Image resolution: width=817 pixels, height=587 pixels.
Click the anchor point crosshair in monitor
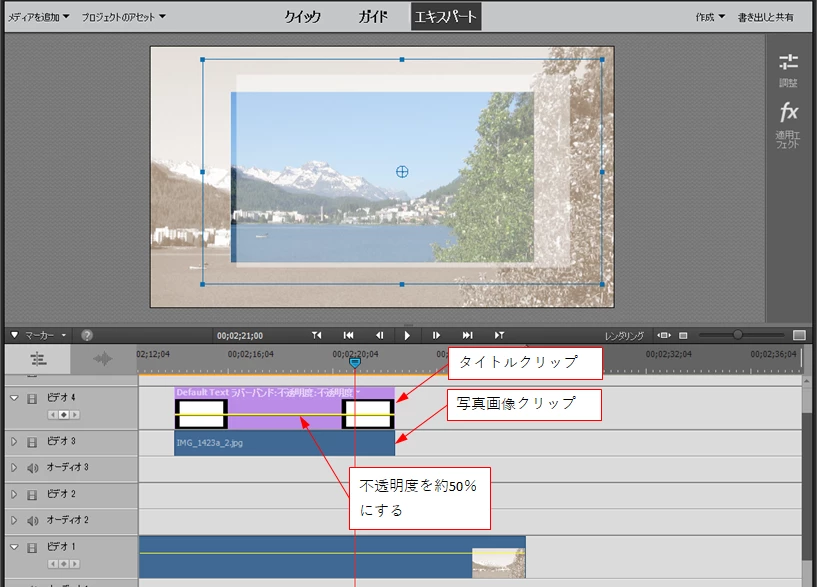pyautogui.click(x=402, y=171)
